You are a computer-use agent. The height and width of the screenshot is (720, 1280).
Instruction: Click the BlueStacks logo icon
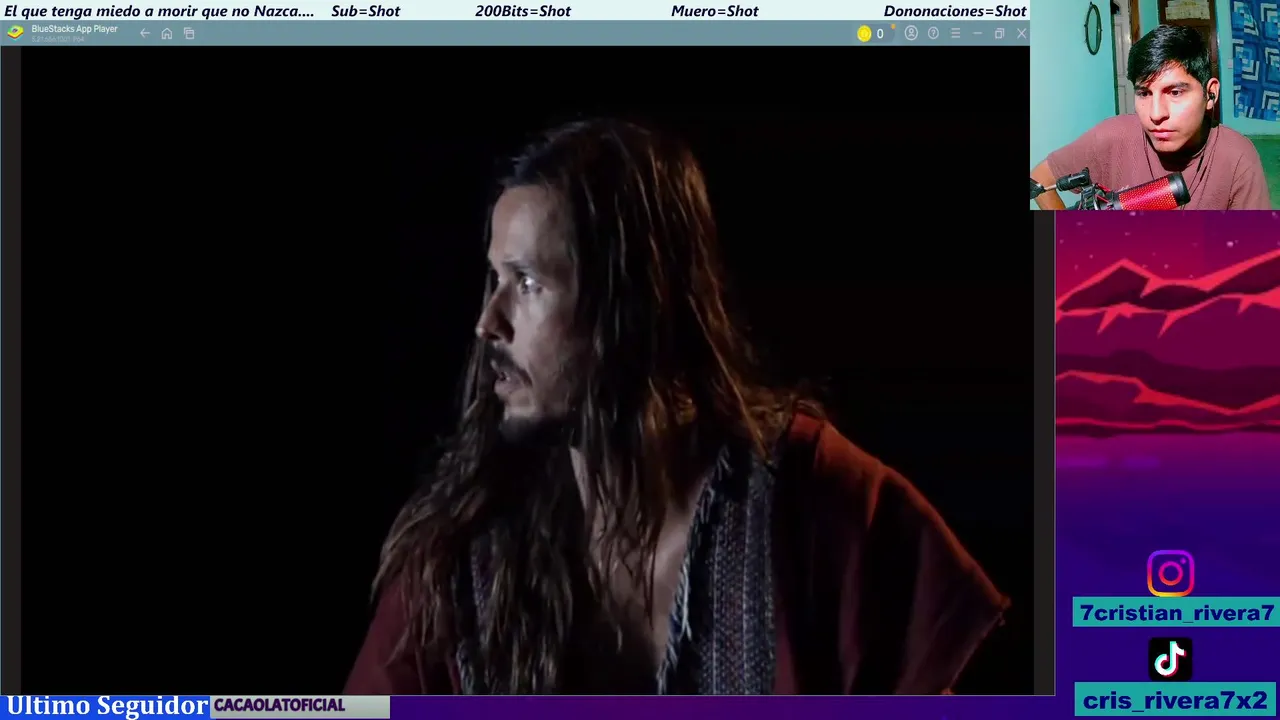point(15,32)
